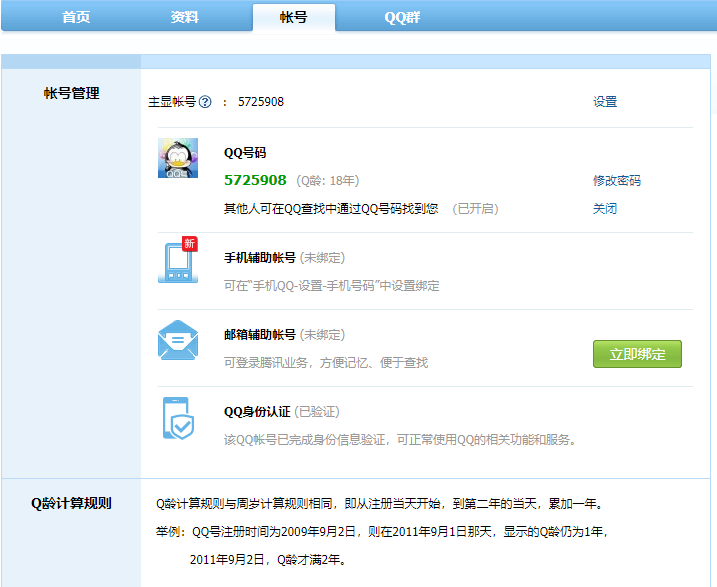This screenshot has height=587, width=717.
Task: Click the QQ identity verification shield icon
Action: point(178,418)
